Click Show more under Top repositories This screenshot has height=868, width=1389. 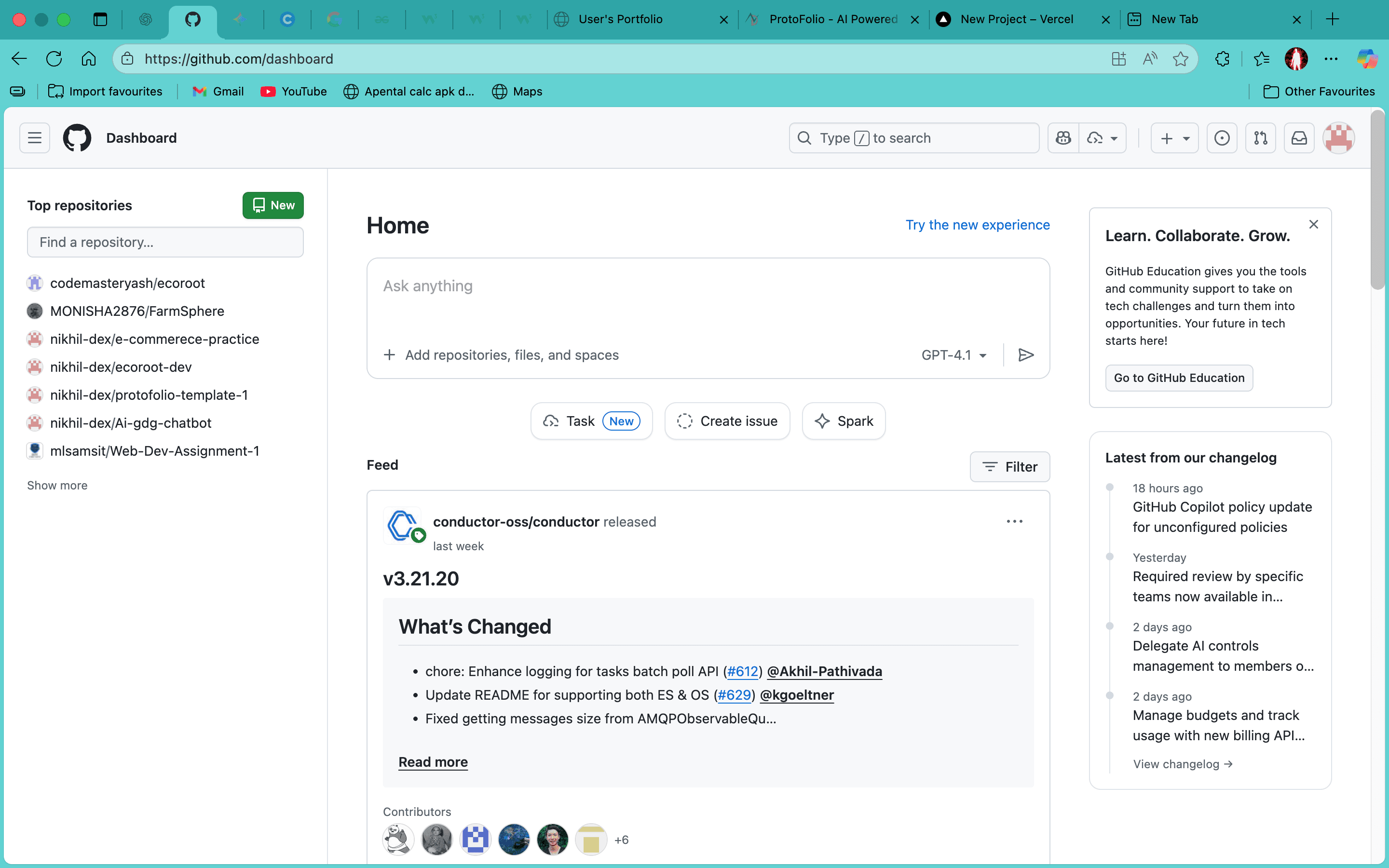(57, 485)
